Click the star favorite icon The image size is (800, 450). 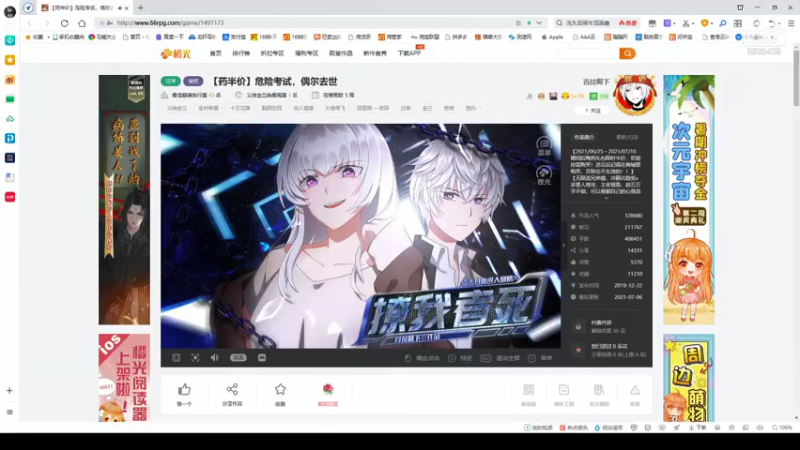[x=280, y=389]
